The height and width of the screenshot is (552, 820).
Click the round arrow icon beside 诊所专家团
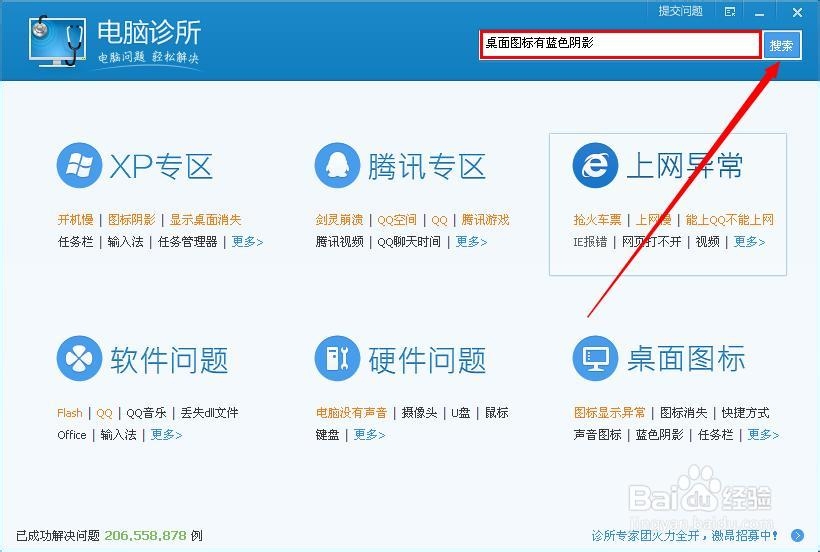click(x=798, y=535)
